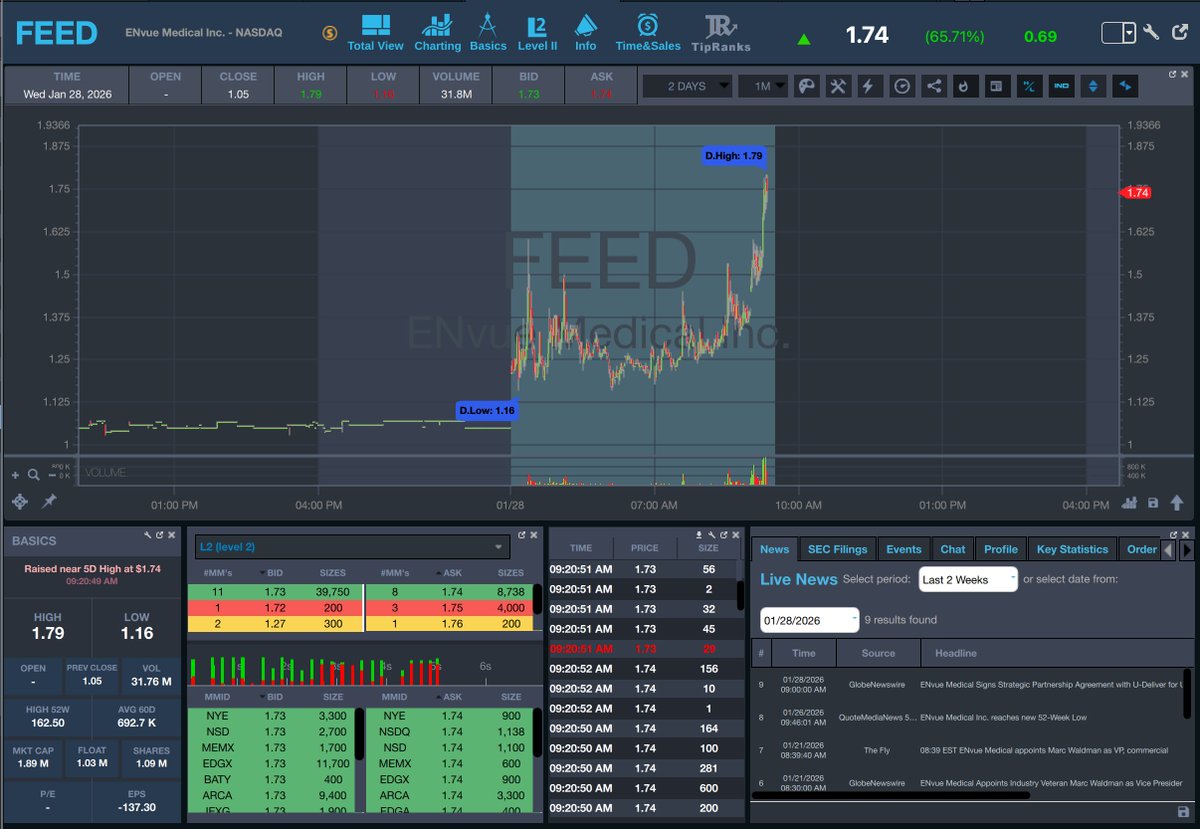This screenshot has width=1200, height=829.
Task: Click the D.High: 1.79 chart label
Action: point(733,156)
